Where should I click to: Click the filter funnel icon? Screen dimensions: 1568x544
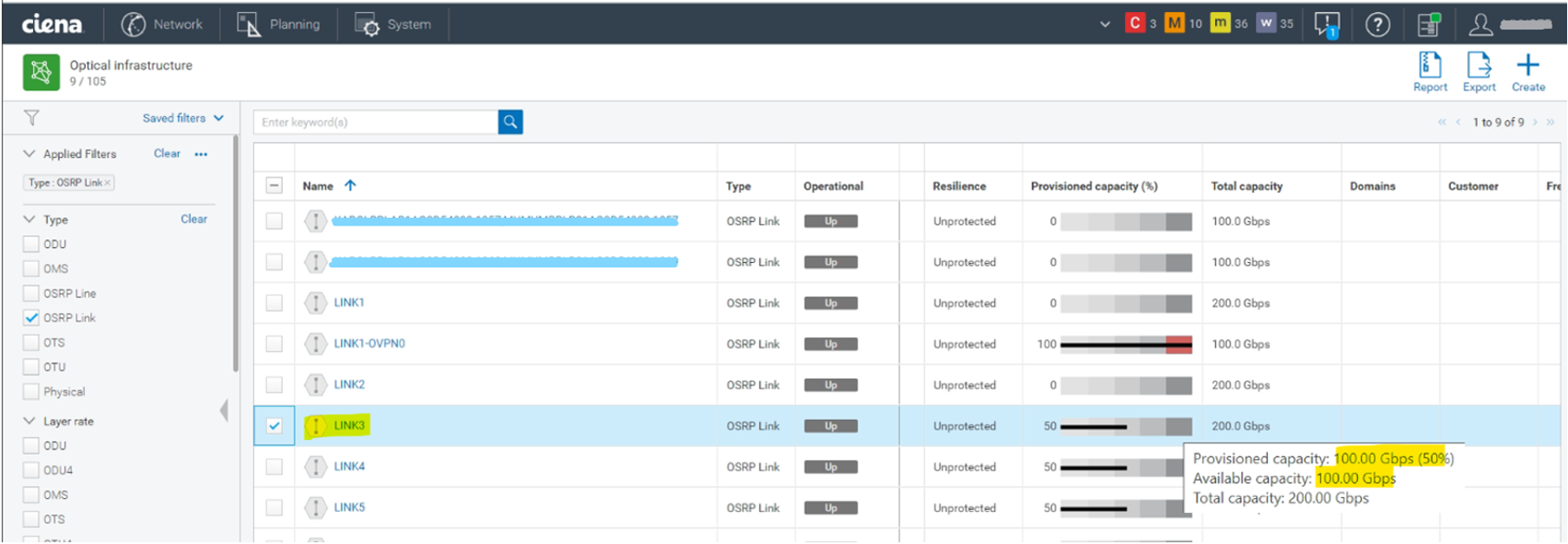click(32, 117)
